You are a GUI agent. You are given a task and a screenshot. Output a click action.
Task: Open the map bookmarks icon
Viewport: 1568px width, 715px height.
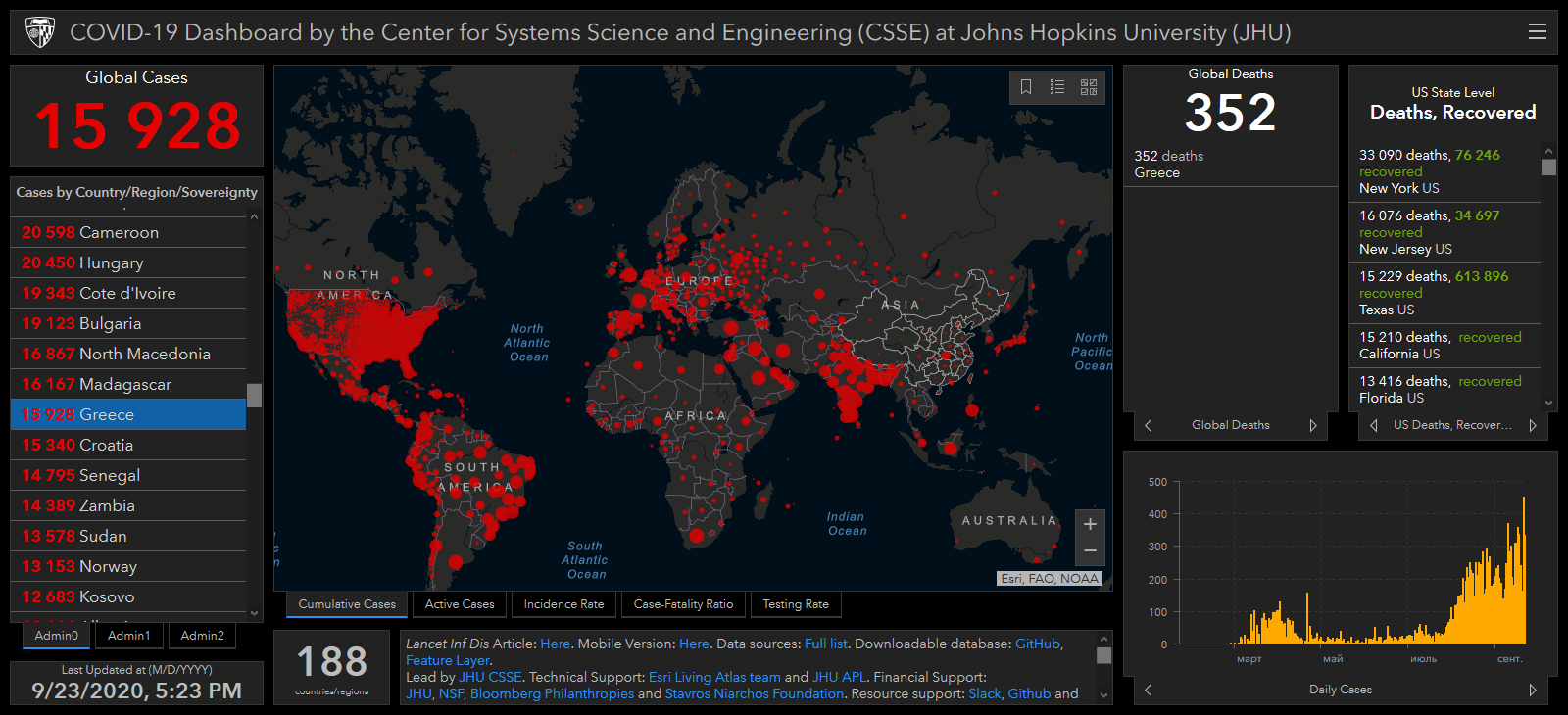tap(1026, 87)
